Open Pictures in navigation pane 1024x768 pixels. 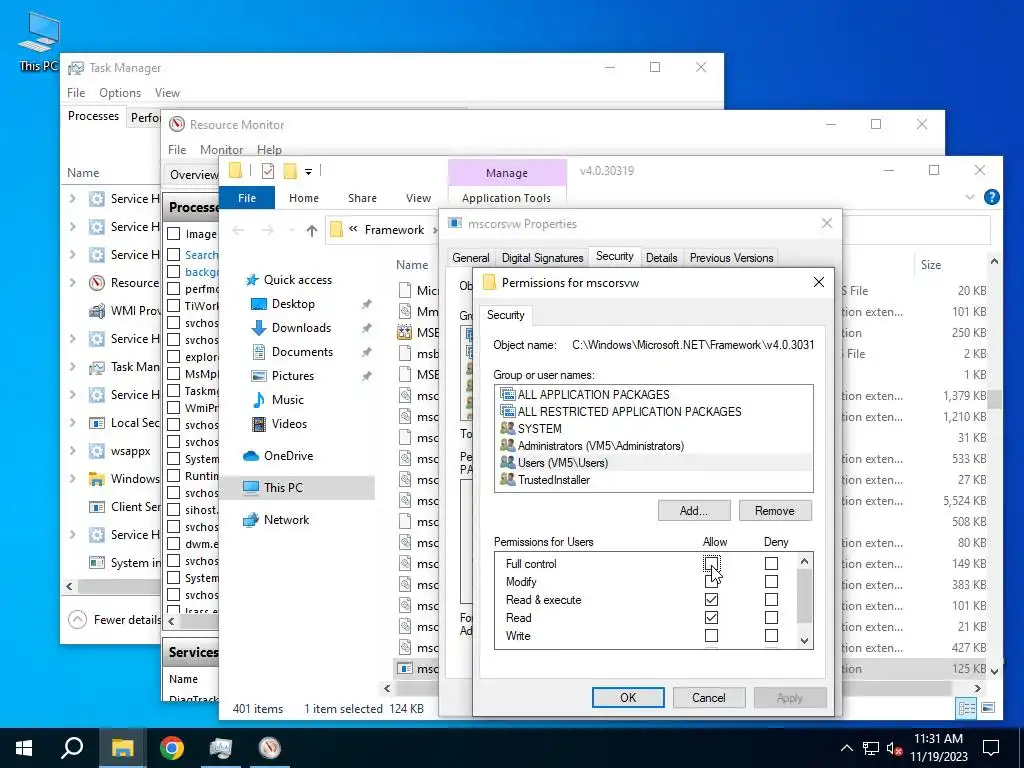(293, 376)
